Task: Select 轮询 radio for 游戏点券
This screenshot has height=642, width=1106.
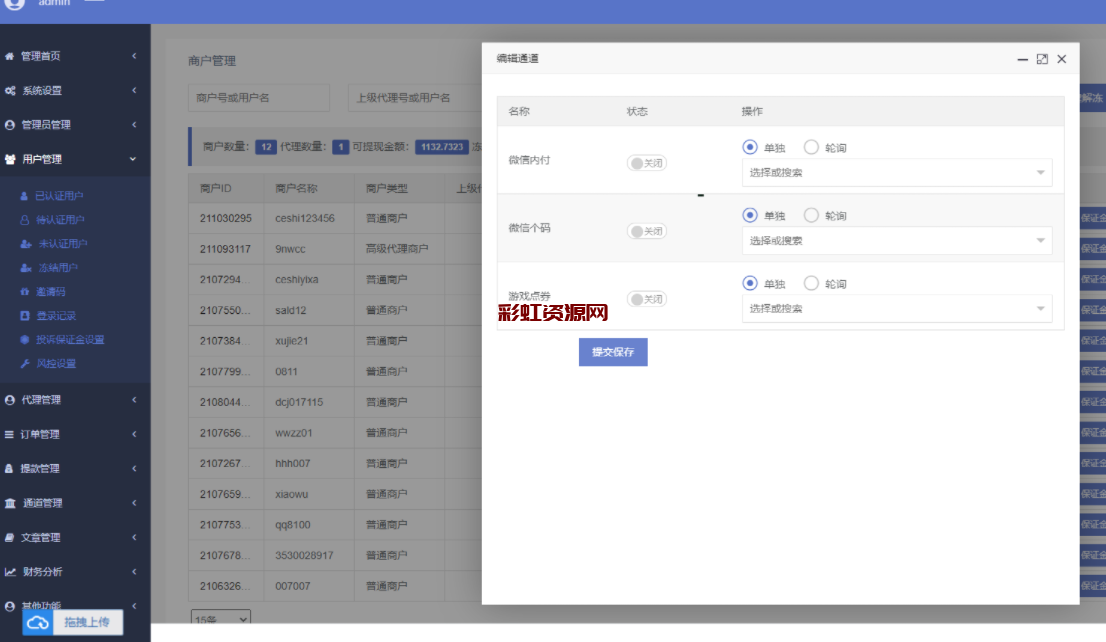Action: tap(811, 284)
